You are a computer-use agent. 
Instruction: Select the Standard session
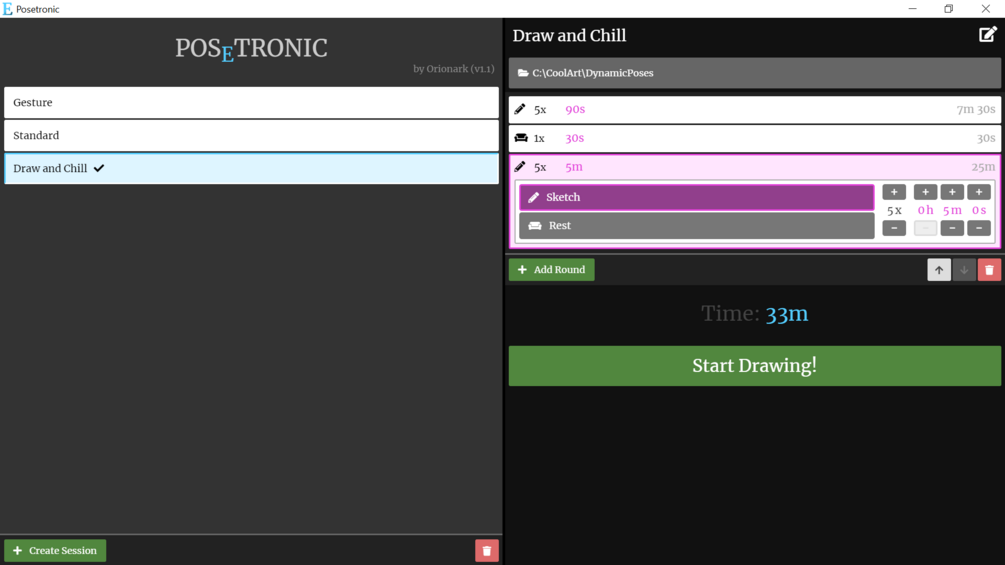[251, 136]
